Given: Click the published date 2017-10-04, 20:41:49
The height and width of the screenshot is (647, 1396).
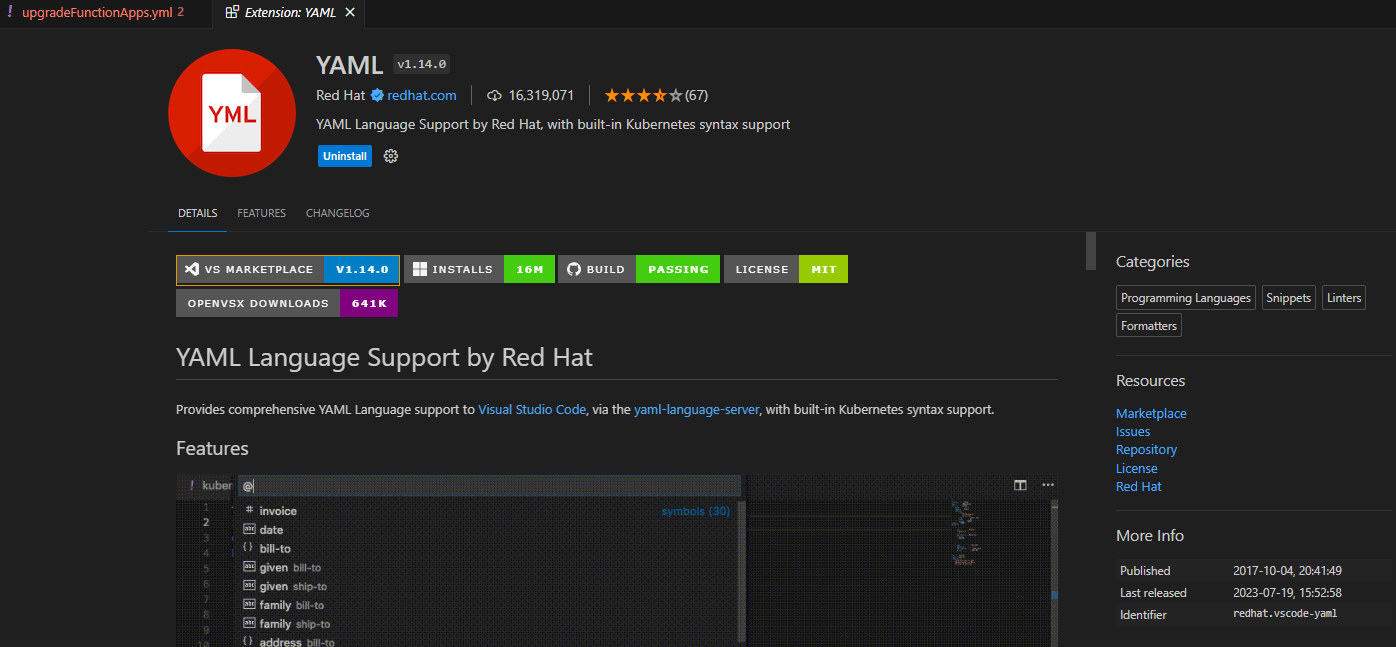Looking at the screenshot, I should [1287, 571].
